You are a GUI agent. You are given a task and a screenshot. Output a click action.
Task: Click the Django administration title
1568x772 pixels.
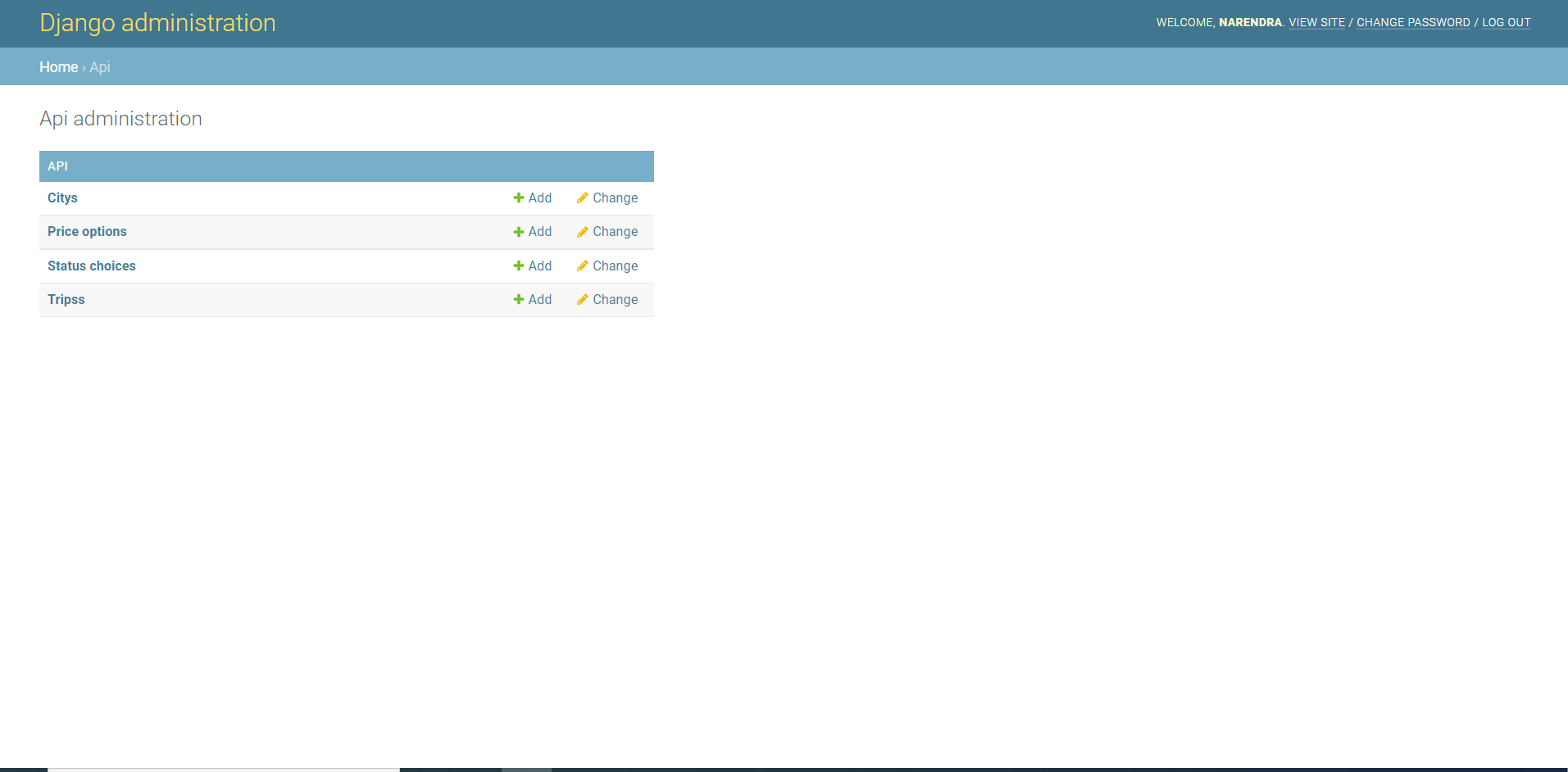click(157, 23)
